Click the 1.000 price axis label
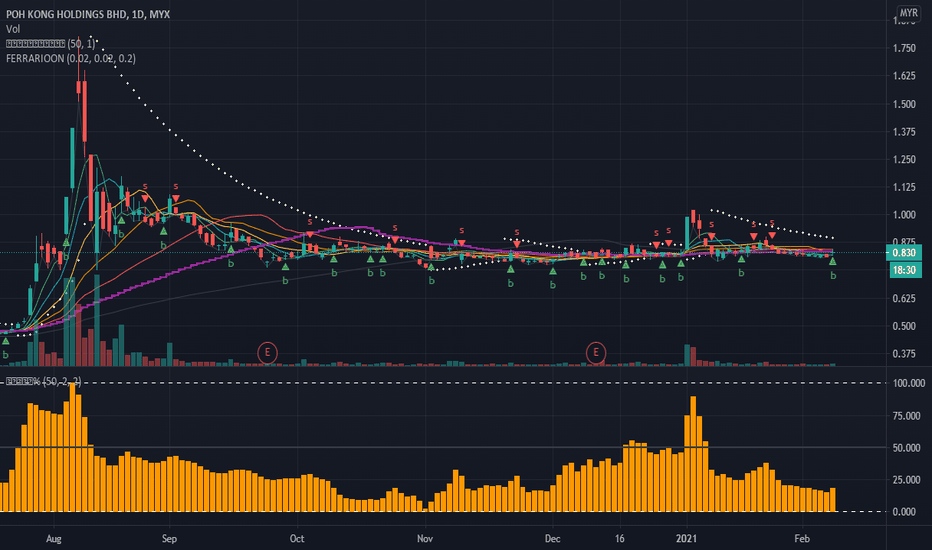 pos(904,215)
